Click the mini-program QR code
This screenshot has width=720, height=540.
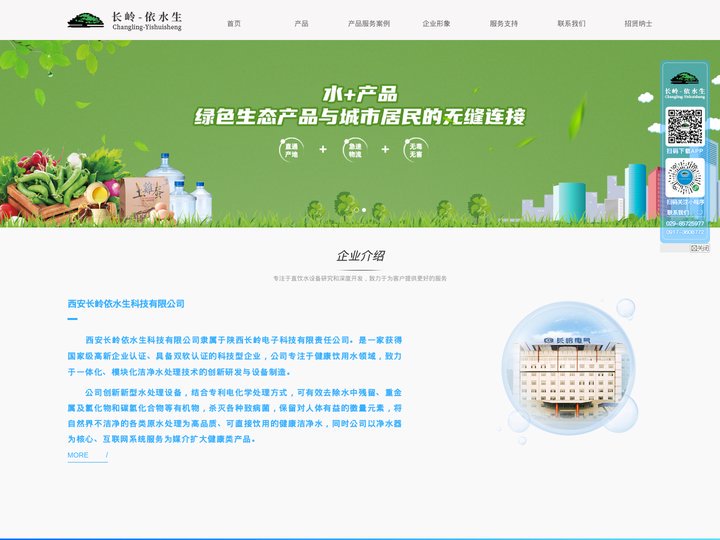(685, 178)
